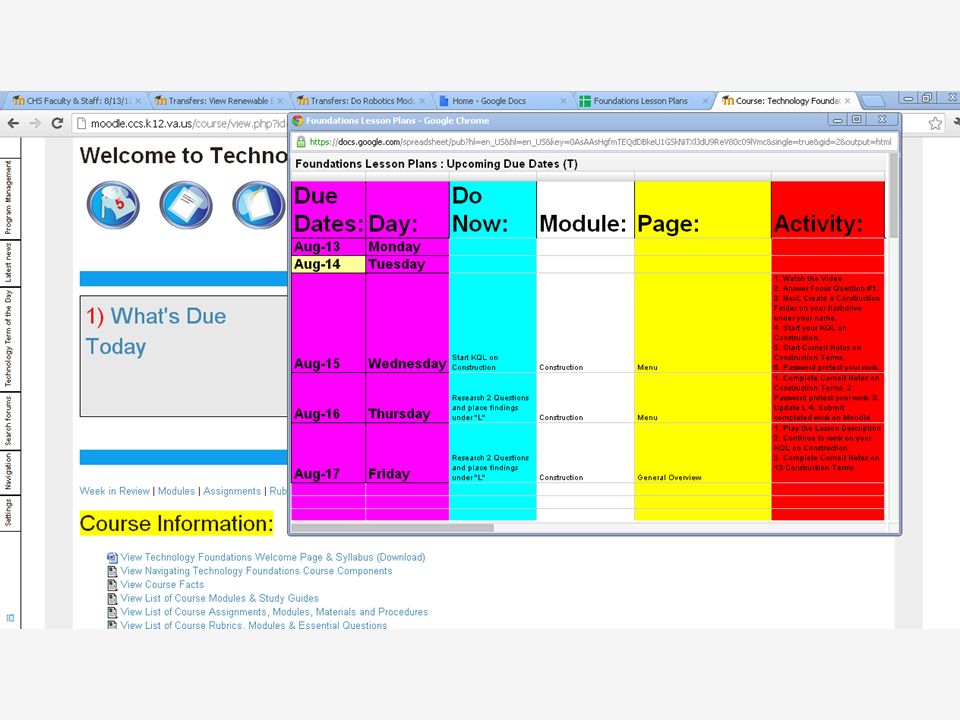Screen dimensions: 960x720
Task: Open the Assignments link
Action: pos(232,491)
